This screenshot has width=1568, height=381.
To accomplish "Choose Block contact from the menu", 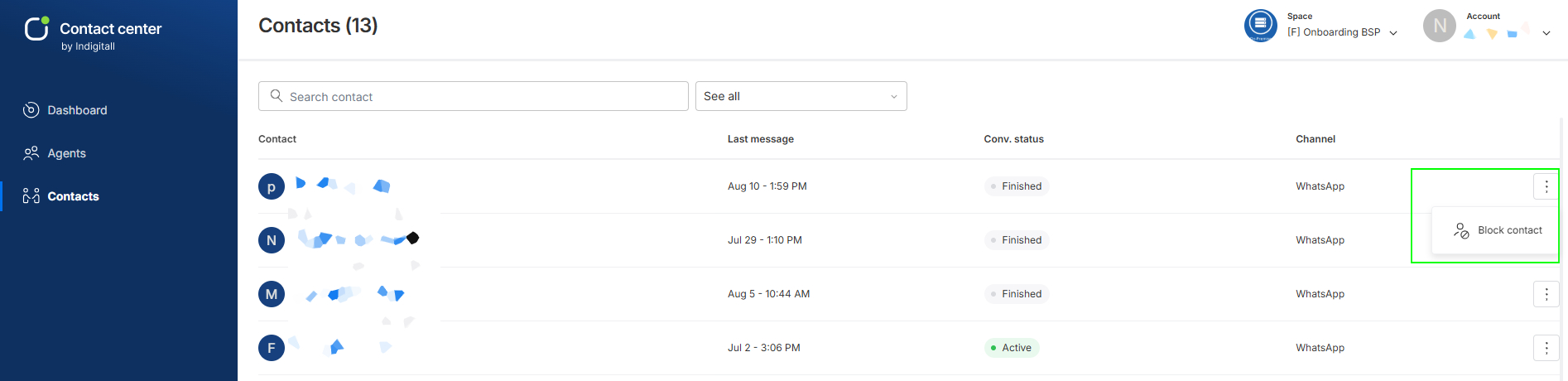I will 1498,230.
